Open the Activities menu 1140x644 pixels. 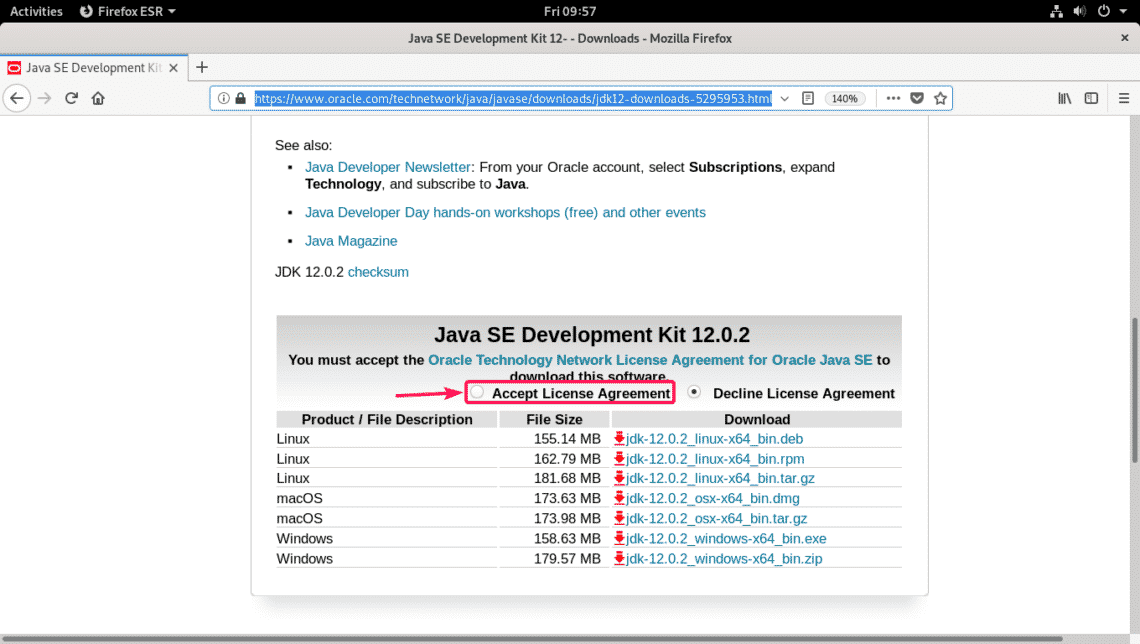36,11
